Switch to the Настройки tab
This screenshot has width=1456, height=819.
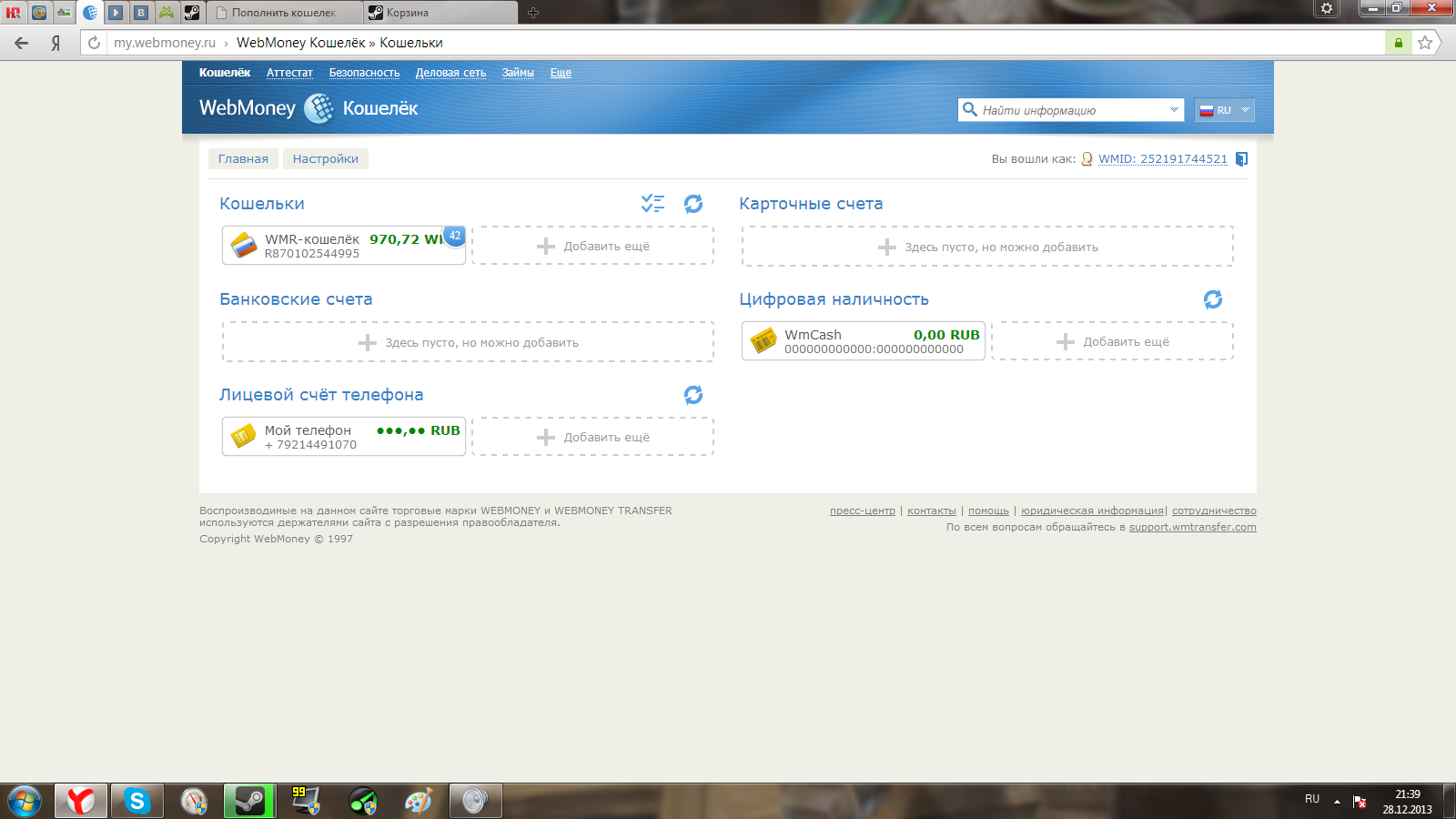click(x=326, y=158)
